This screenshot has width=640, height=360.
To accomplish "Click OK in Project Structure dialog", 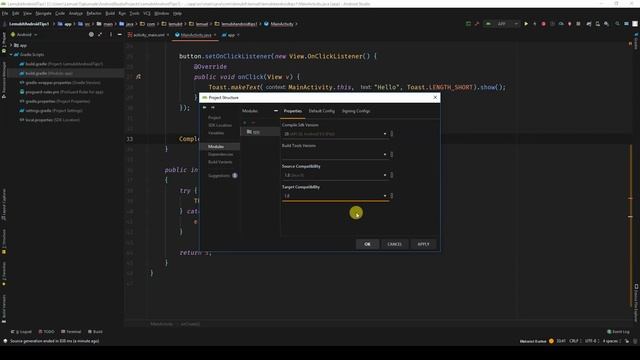I will coord(367,244).
